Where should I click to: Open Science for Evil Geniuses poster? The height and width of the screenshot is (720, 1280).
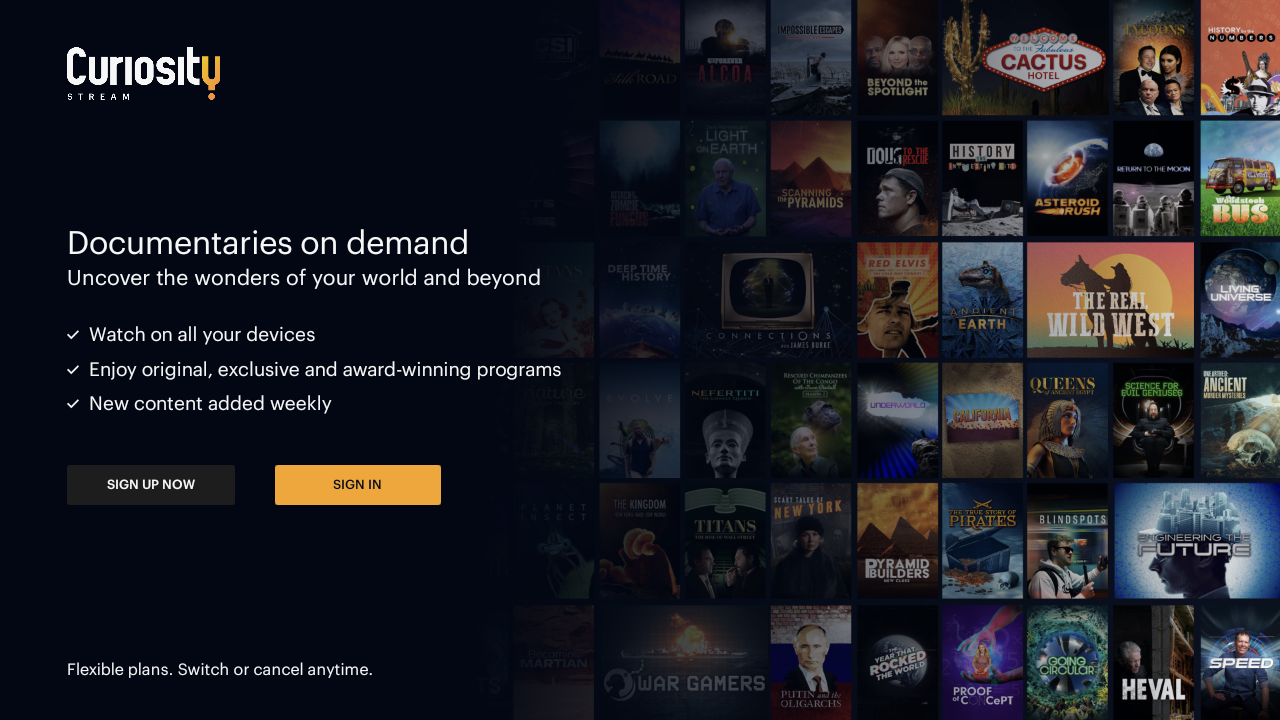(1154, 421)
